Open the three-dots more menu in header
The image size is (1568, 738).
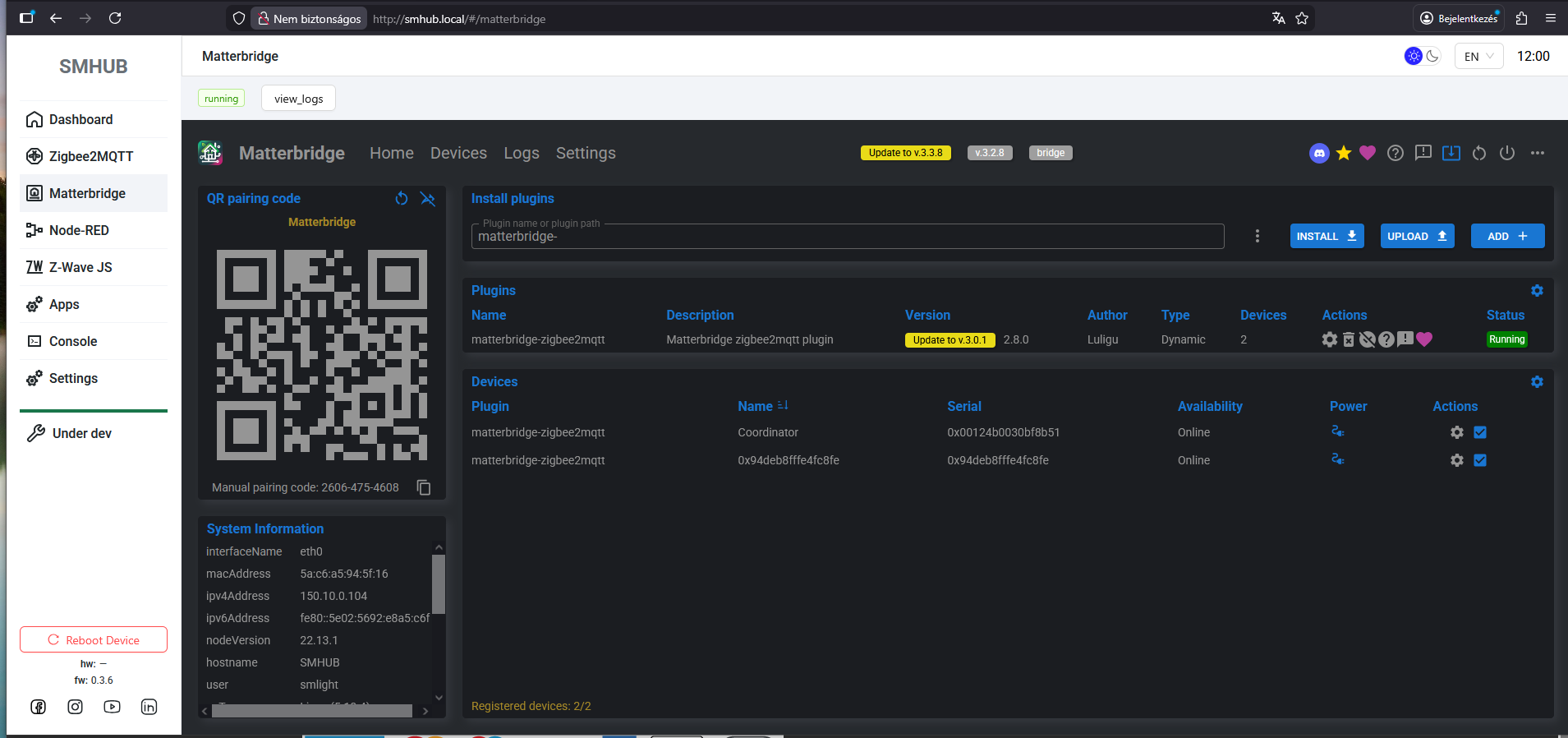[x=1538, y=153]
